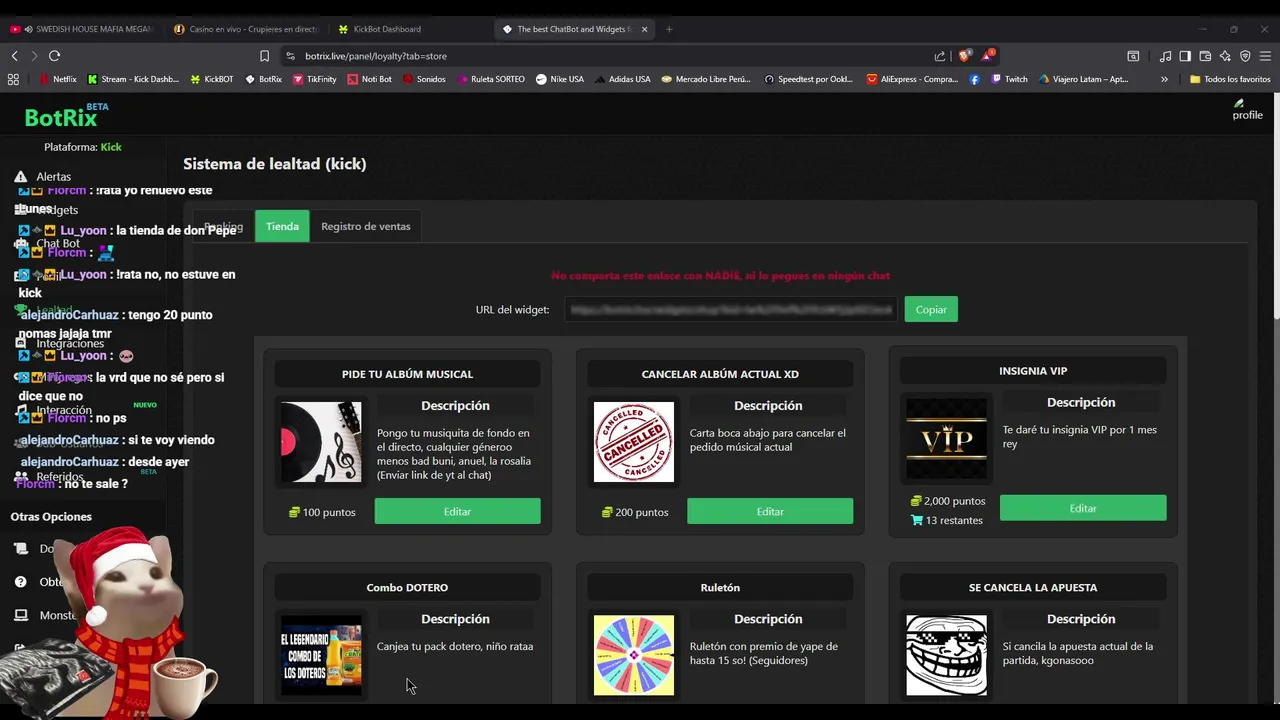The image size is (1280, 720).
Task: Open the Speedtest por Ookla bookmark
Action: (x=811, y=79)
